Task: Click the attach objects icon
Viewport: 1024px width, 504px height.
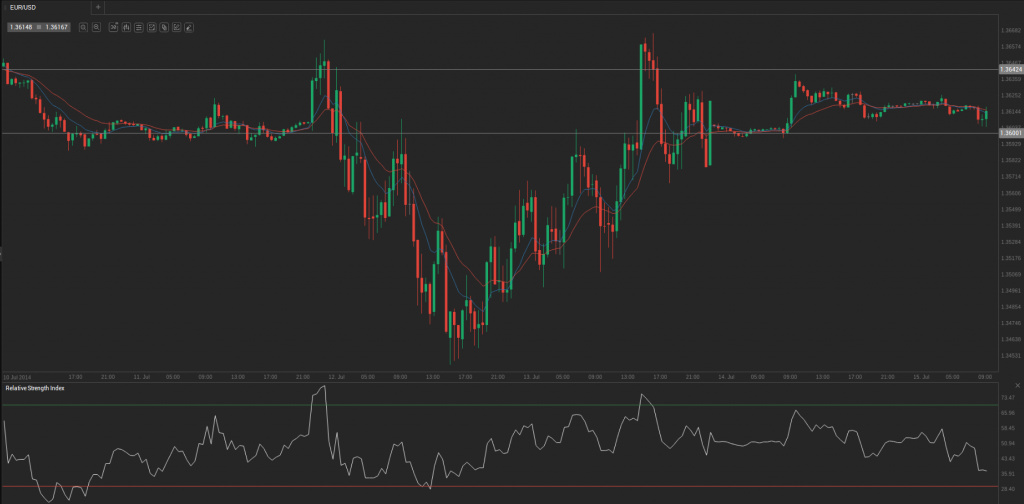Action: (x=163, y=27)
